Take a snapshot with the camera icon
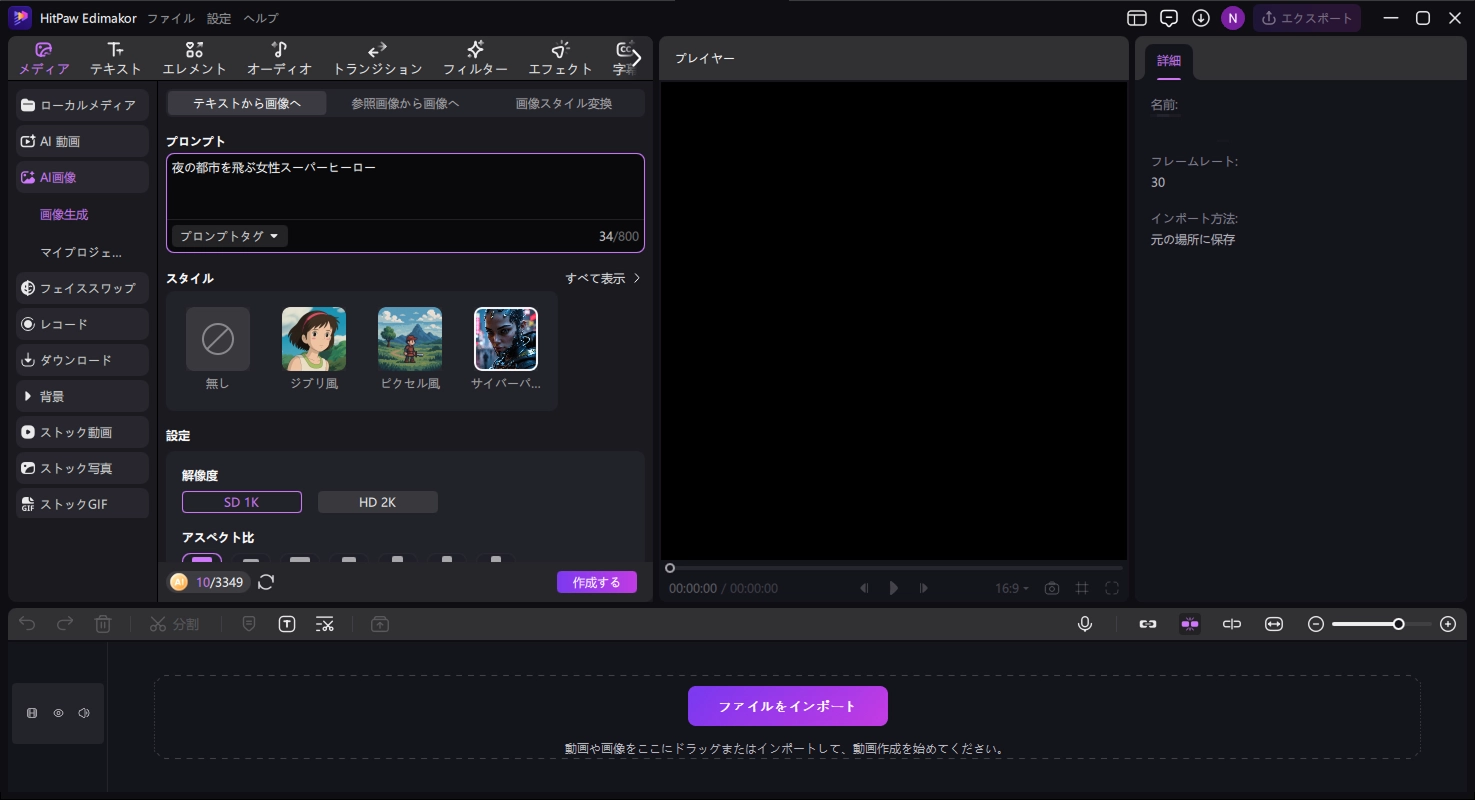This screenshot has width=1475, height=800. [x=1052, y=588]
